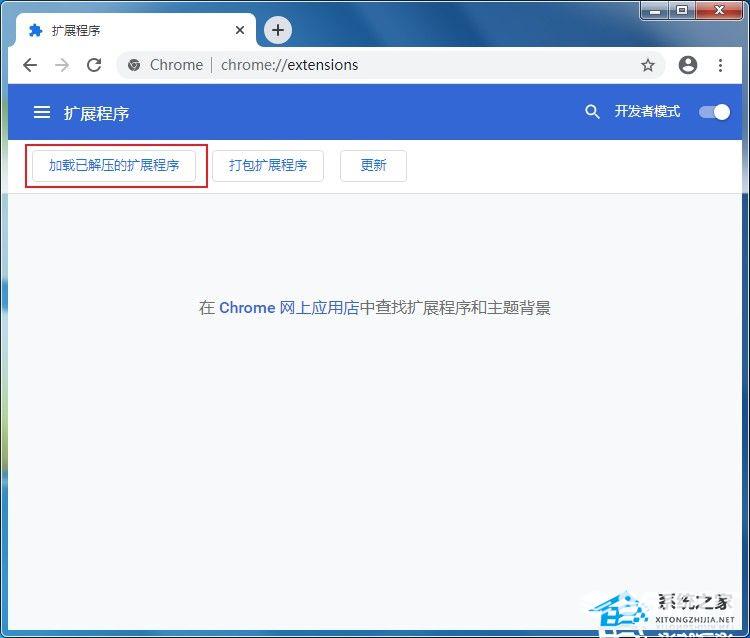Click the Chrome site info icon in address bar
Image resolution: width=750 pixels, height=638 pixels.
[x=134, y=65]
